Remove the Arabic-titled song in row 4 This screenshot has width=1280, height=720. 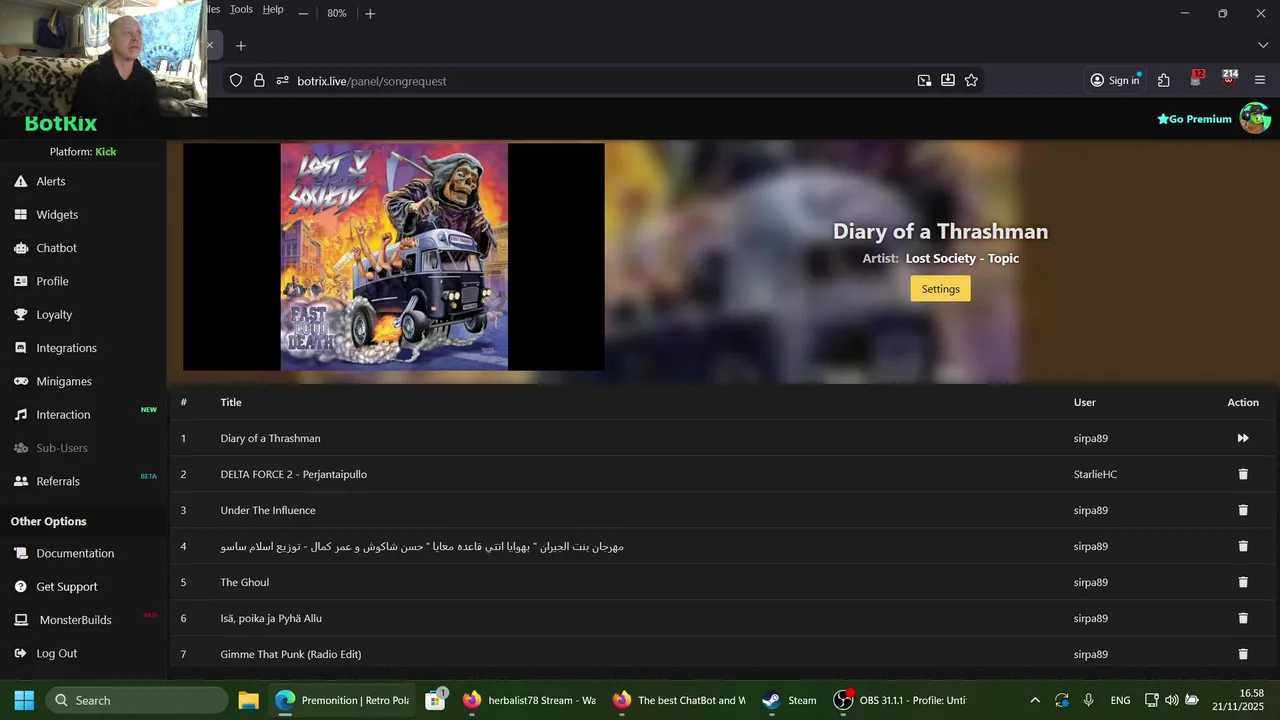pos(1243,546)
